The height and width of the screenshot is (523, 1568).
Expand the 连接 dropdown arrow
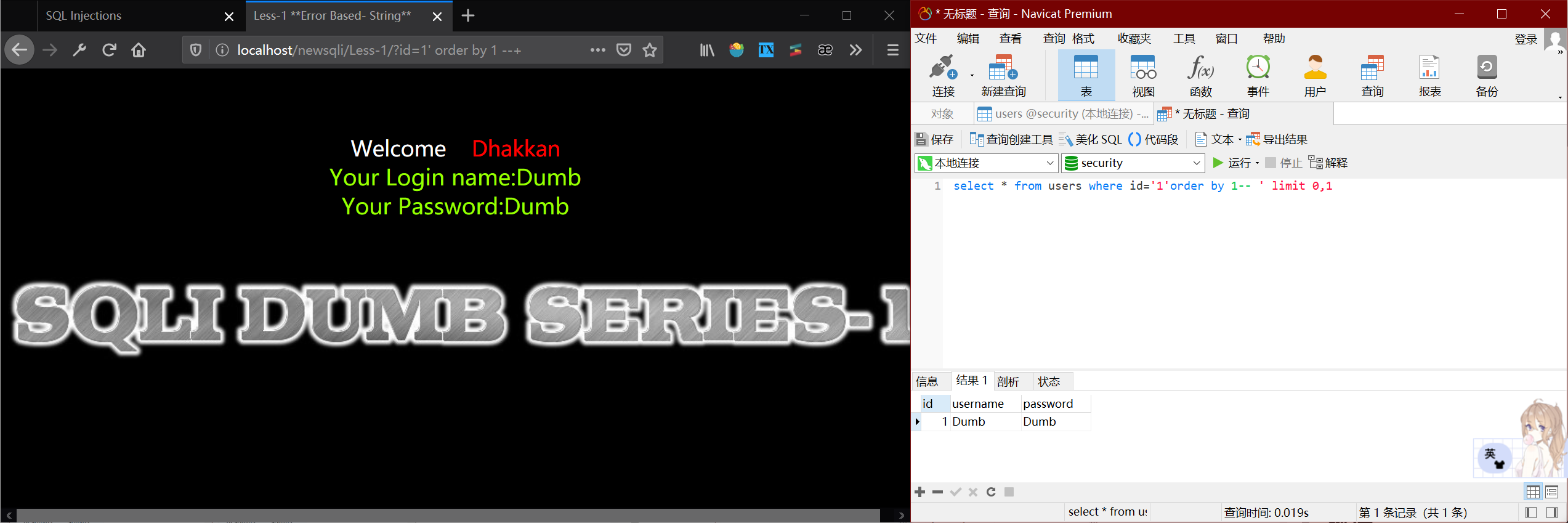pos(972,76)
